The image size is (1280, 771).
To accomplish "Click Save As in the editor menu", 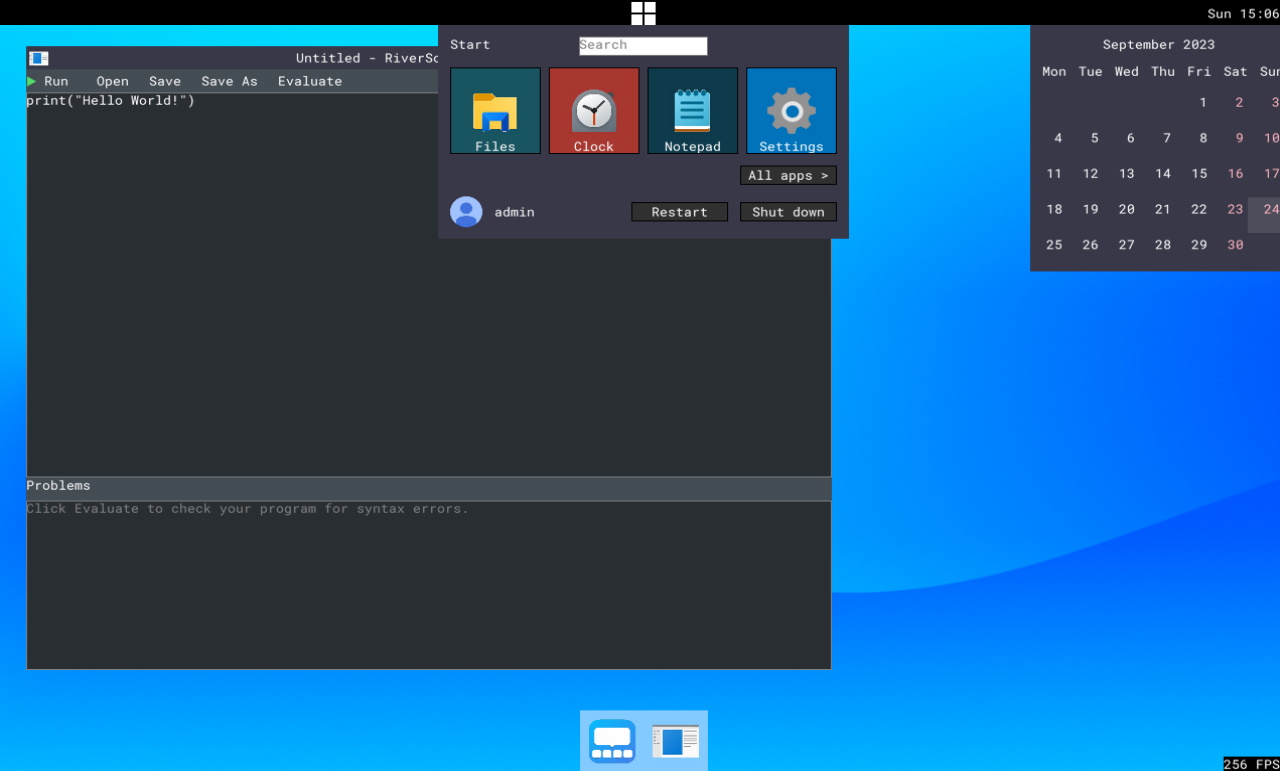I will pos(229,81).
